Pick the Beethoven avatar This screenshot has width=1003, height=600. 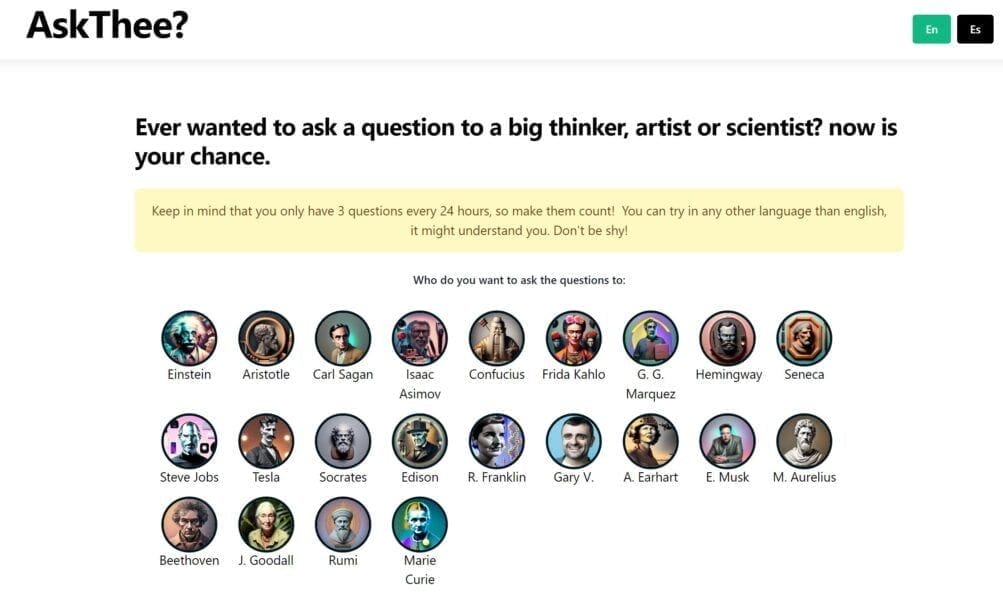coord(189,523)
